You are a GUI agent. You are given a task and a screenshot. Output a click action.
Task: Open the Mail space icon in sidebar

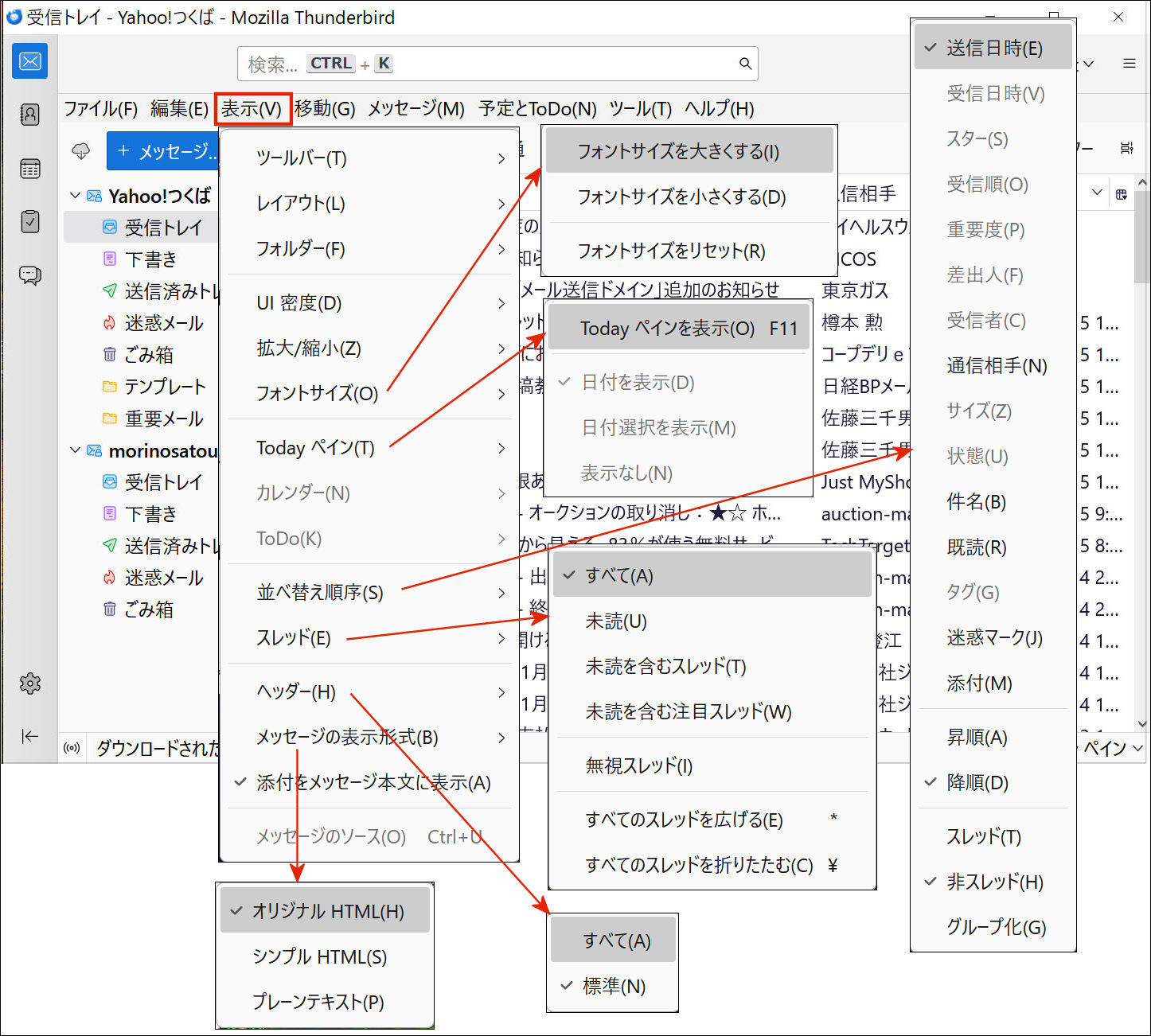[30, 61]
